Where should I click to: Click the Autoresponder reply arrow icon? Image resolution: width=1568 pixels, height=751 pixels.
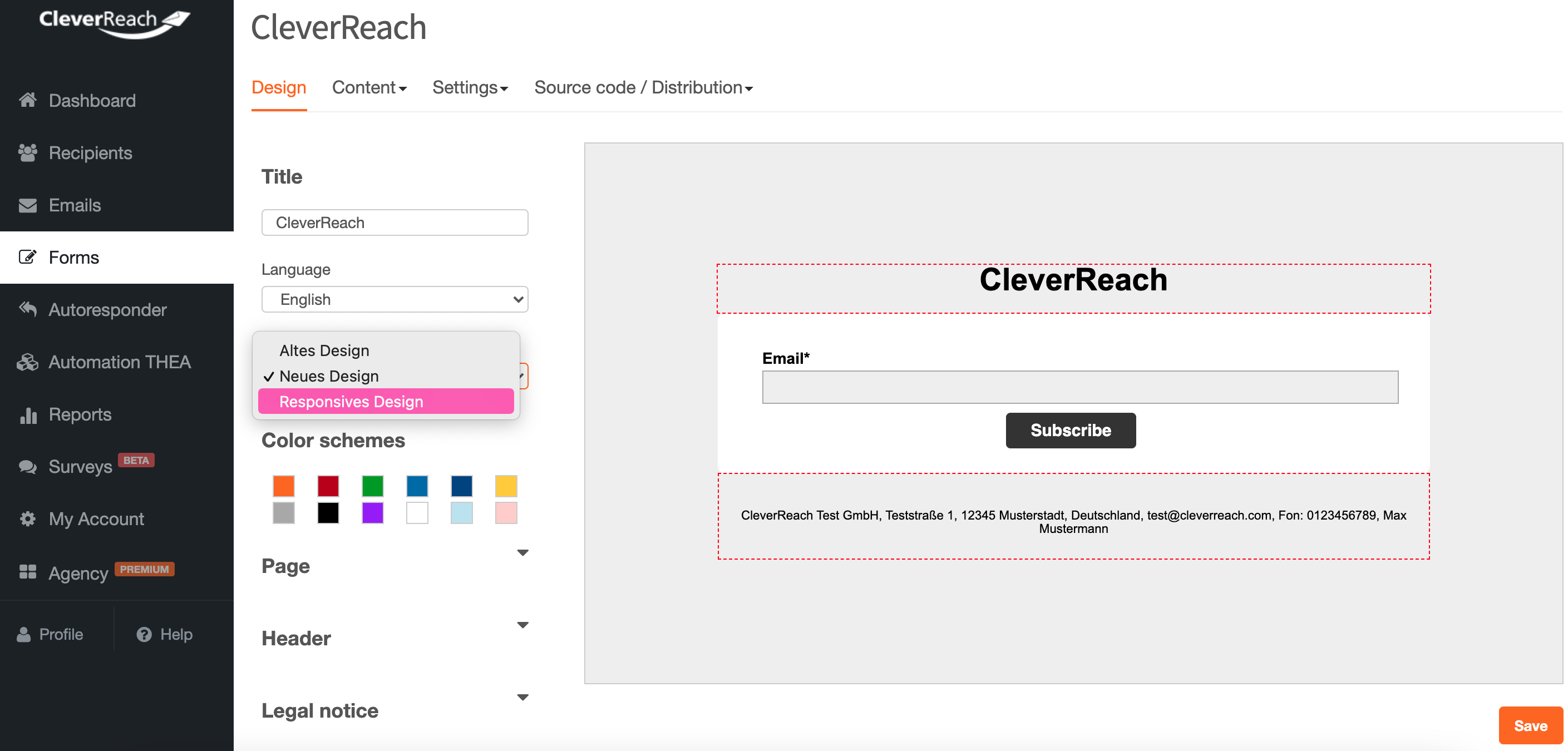click(x=27, y=309)
